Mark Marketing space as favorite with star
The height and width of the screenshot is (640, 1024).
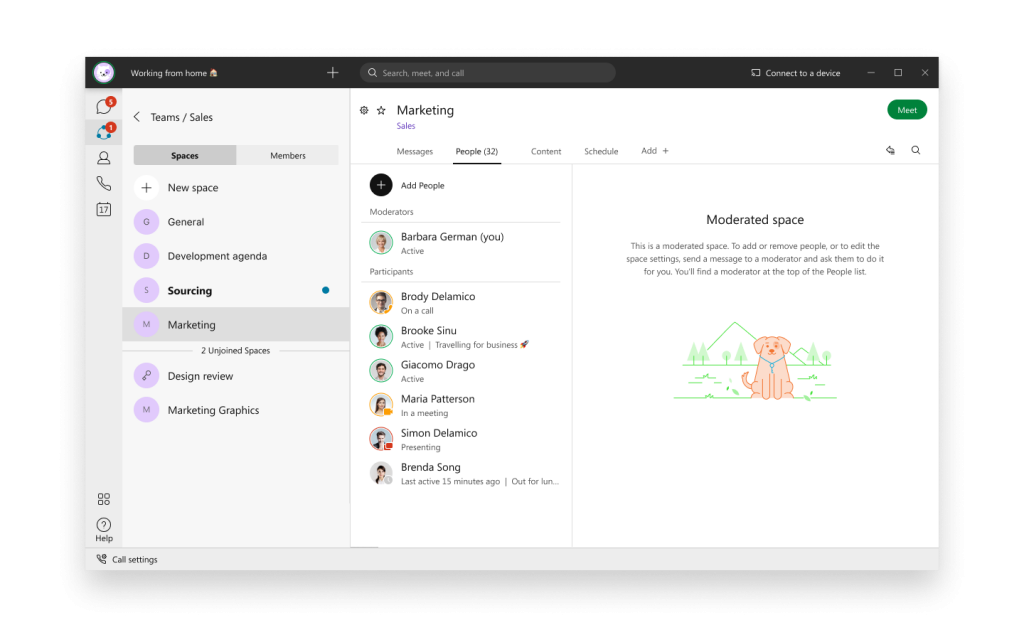[381, 111]
